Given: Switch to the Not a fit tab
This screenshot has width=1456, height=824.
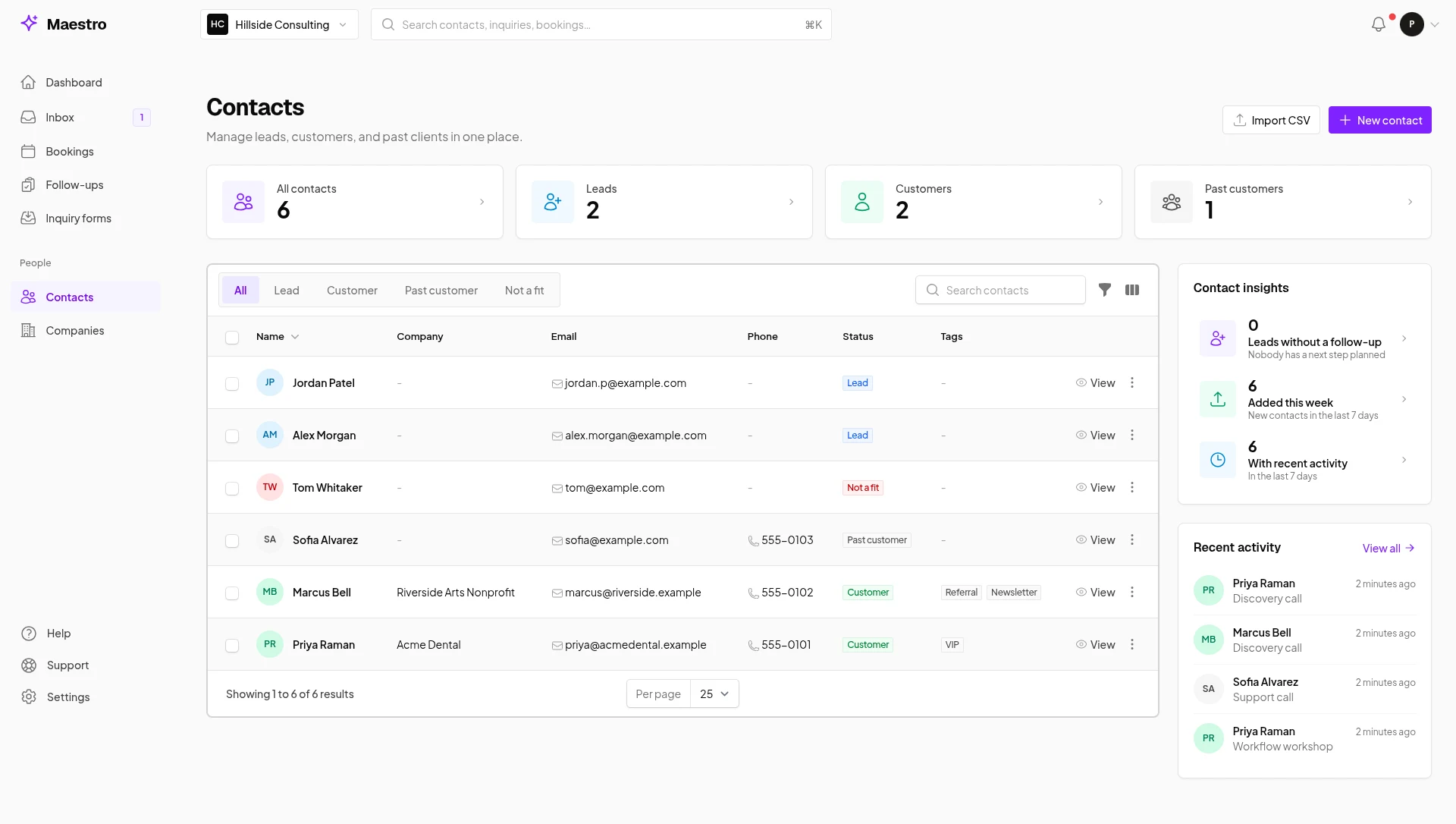Looking at the screenshot, I should (524, 290).
